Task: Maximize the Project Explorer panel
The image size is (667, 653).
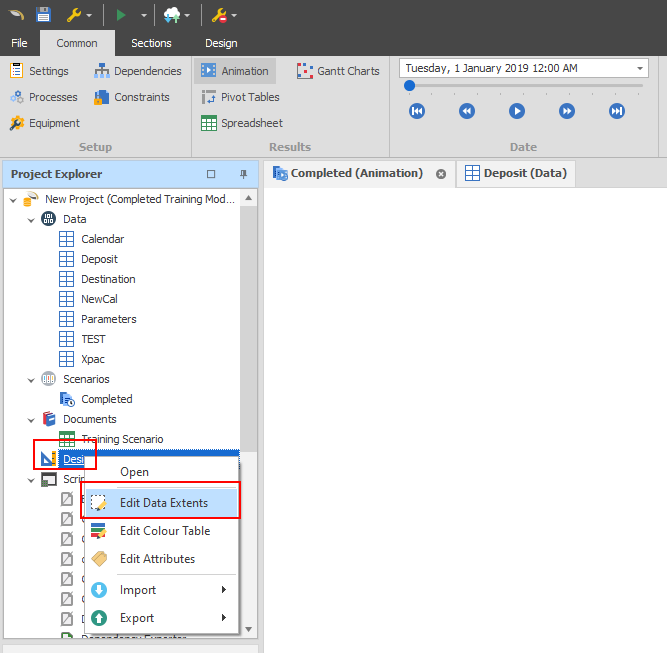Action: [211, 174]
